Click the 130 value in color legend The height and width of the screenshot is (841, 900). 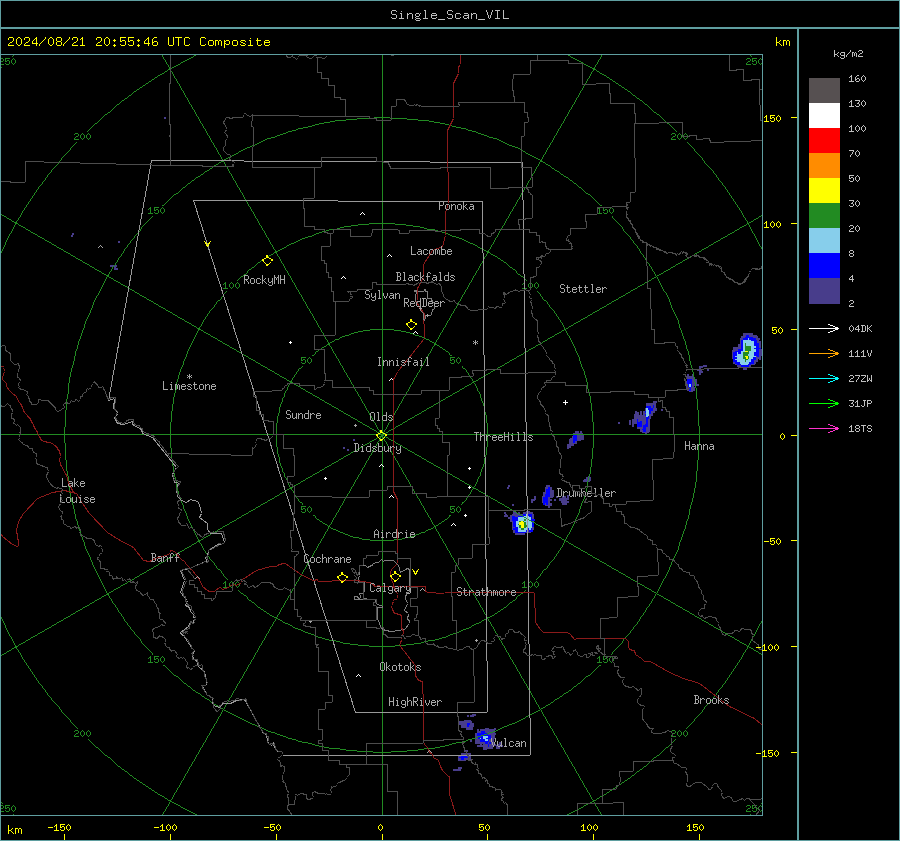(x=857, y=103)
